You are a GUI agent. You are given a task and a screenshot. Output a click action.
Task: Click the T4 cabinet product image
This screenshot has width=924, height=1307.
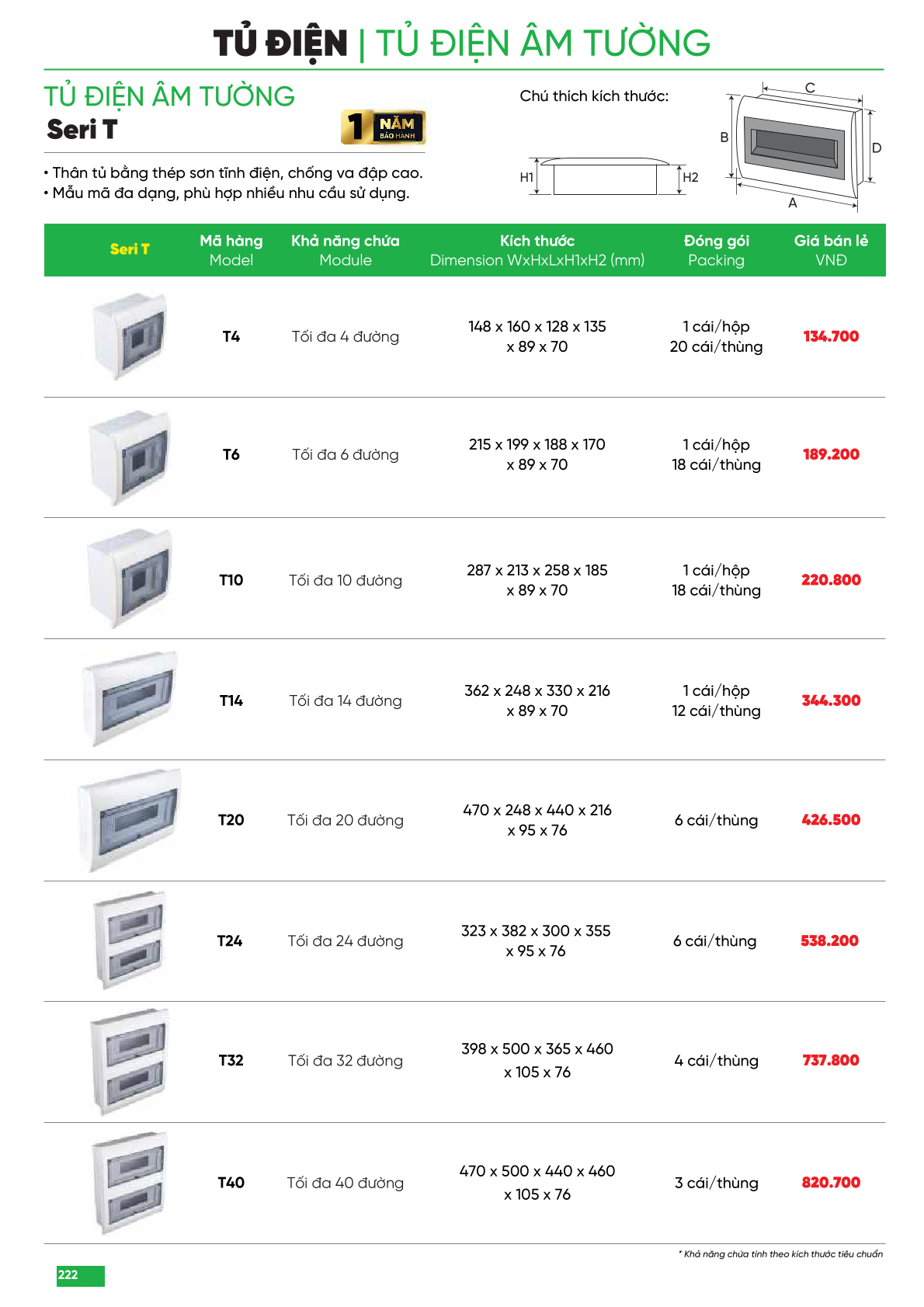130,336
